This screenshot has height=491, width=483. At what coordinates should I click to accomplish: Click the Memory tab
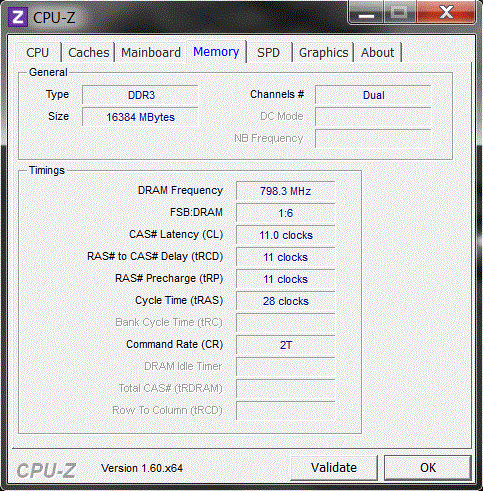216,52
